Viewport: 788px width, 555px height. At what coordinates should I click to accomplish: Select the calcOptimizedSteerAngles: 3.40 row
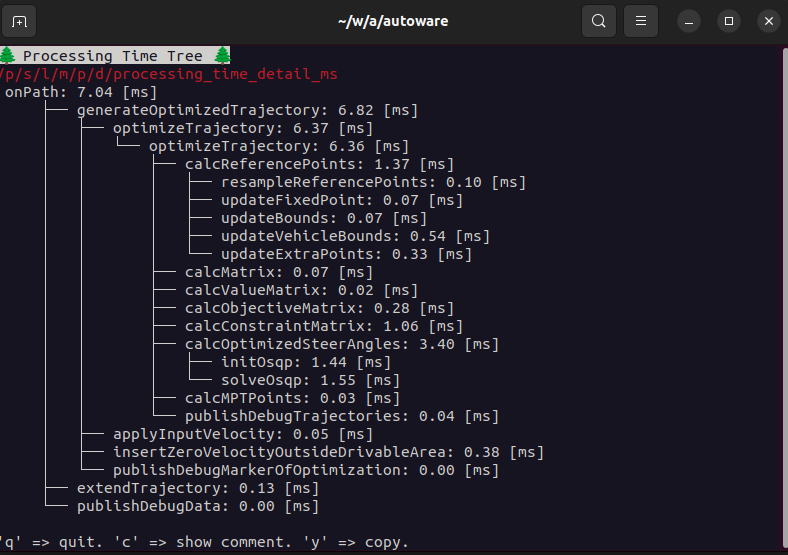342,344
